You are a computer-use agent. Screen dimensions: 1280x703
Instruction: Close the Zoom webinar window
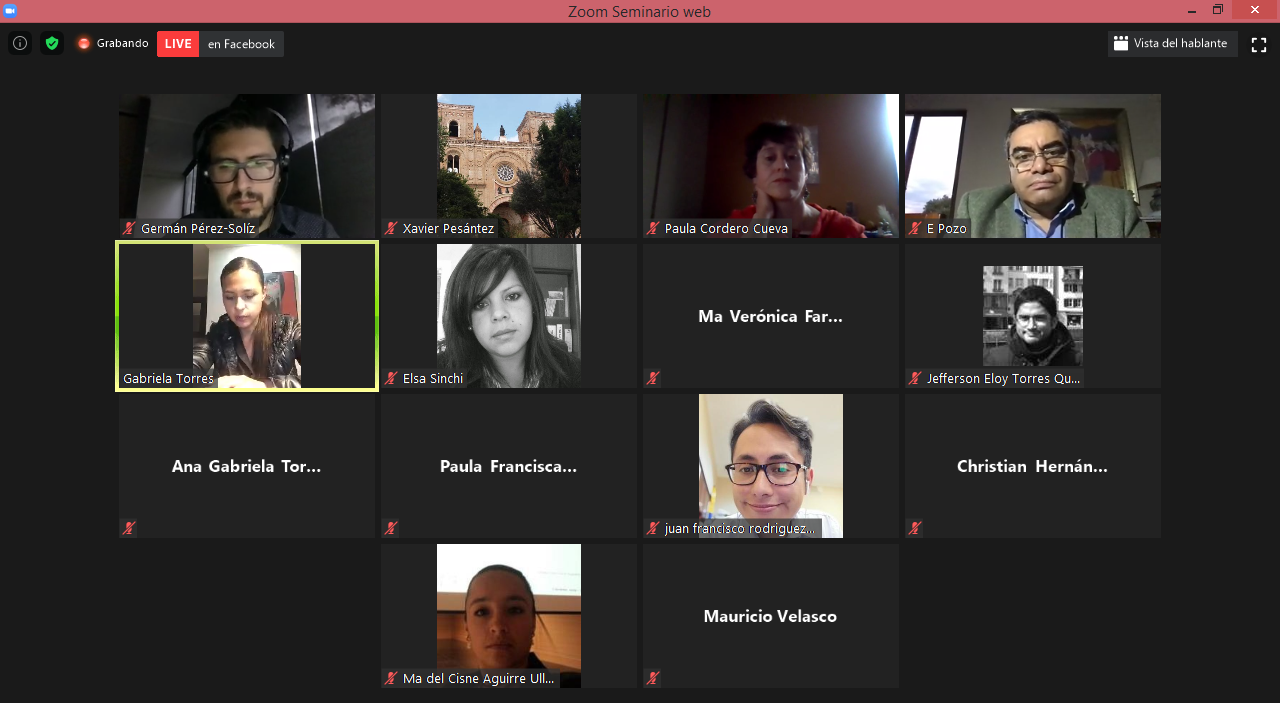1256,10
